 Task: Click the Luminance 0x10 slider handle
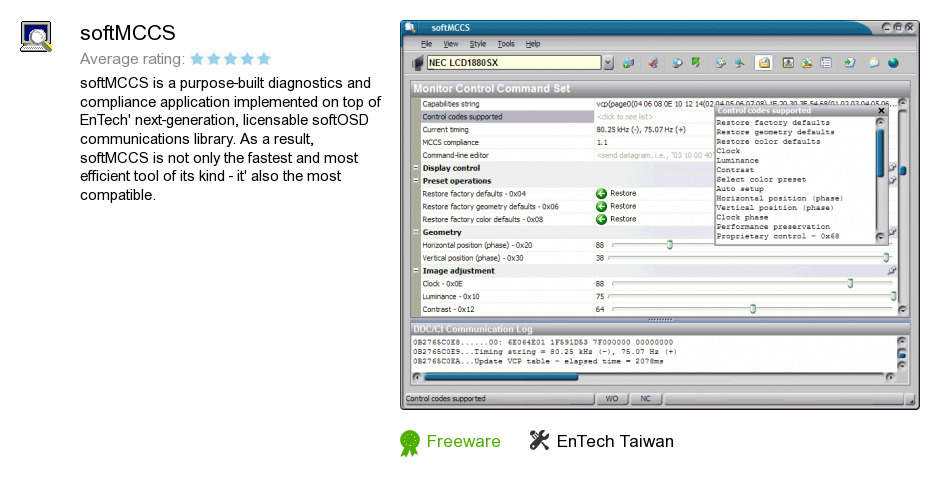tap(893, 296)
